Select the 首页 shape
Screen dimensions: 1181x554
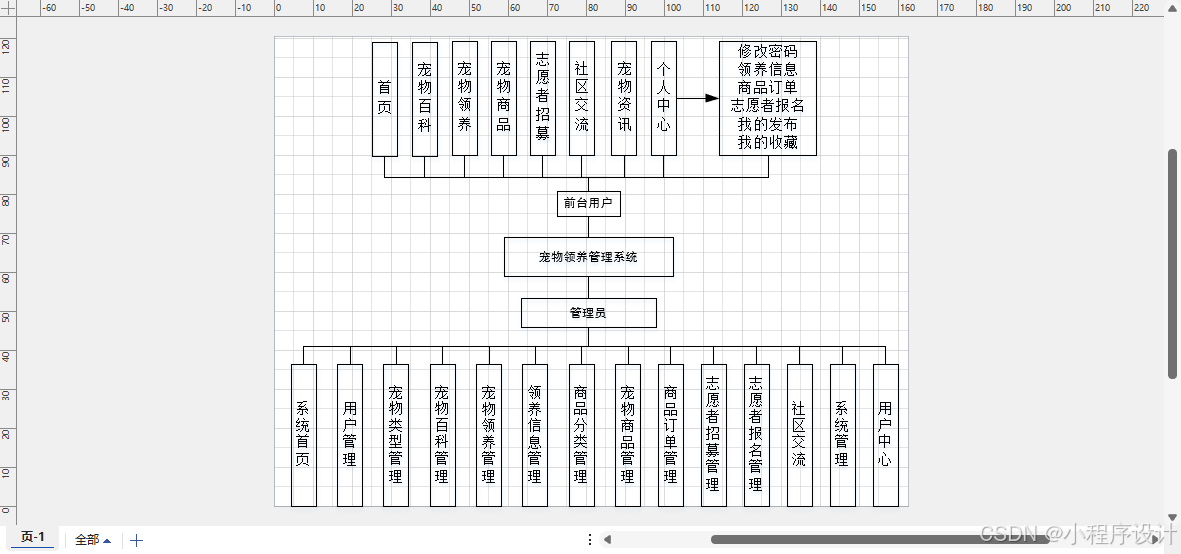coord(385,99)
